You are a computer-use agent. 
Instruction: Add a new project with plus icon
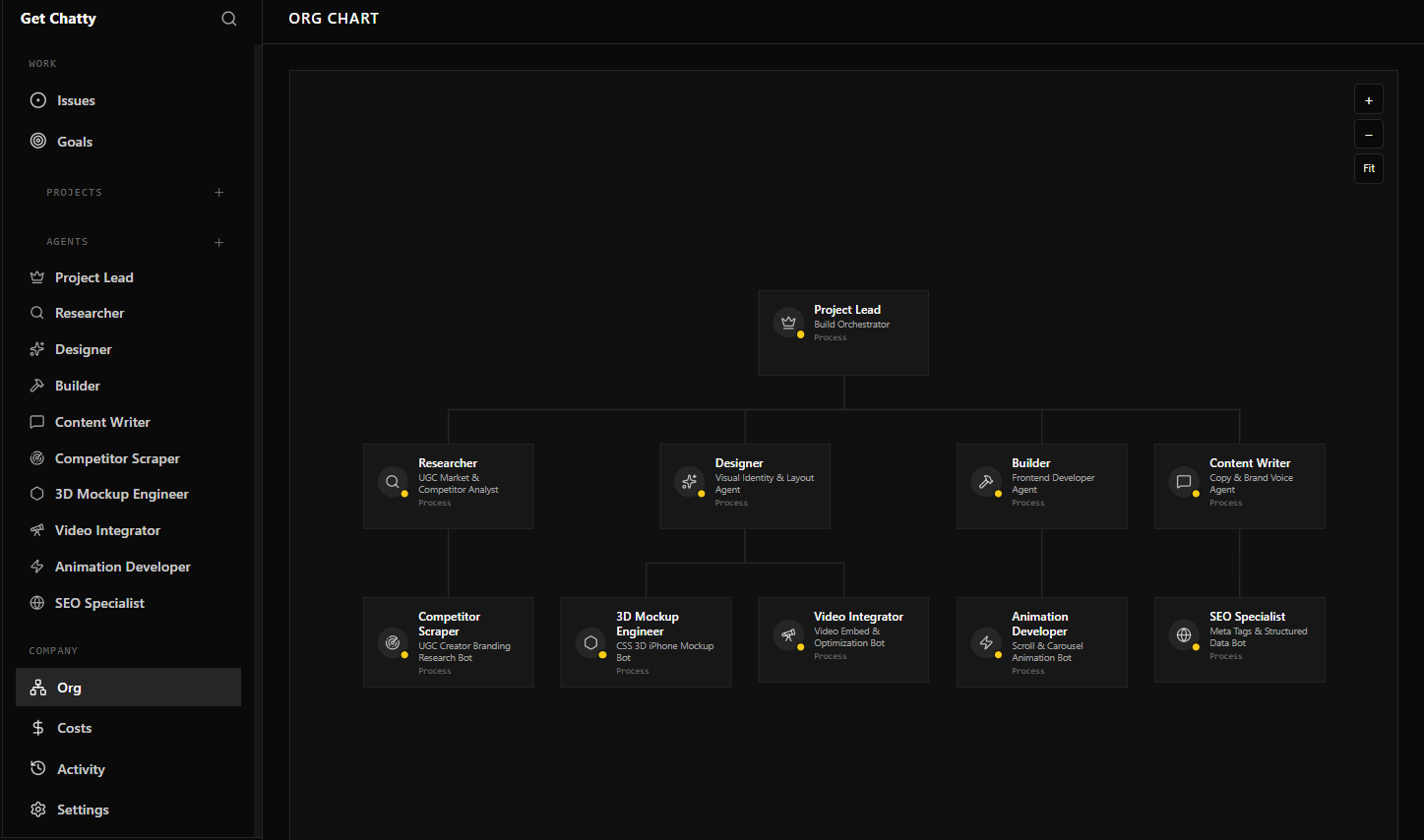[219, 193]
